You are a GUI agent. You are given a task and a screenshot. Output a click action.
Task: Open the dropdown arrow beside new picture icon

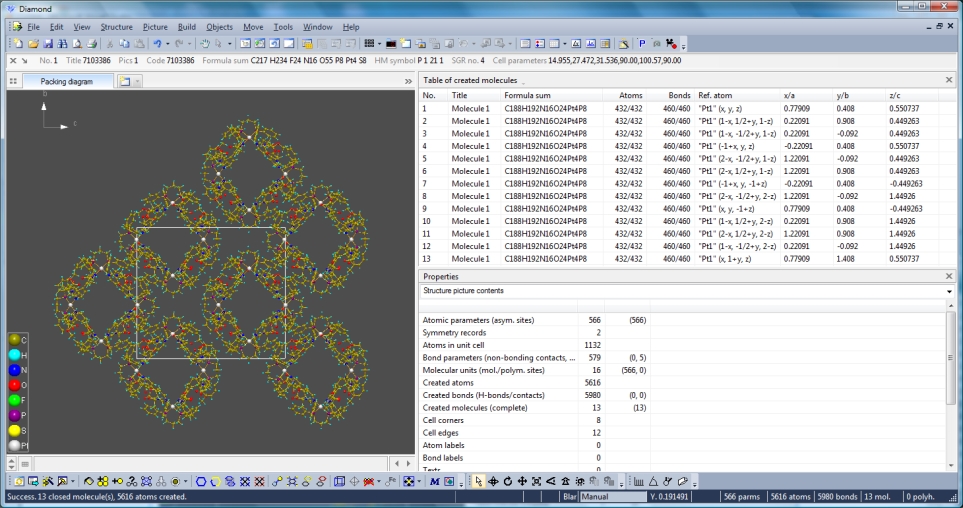point(138,81)
